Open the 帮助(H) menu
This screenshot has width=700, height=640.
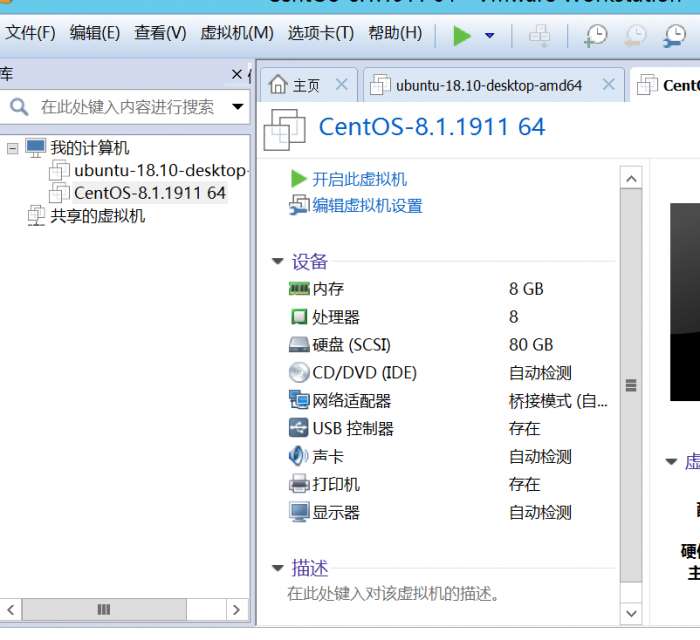coord(395,33)
